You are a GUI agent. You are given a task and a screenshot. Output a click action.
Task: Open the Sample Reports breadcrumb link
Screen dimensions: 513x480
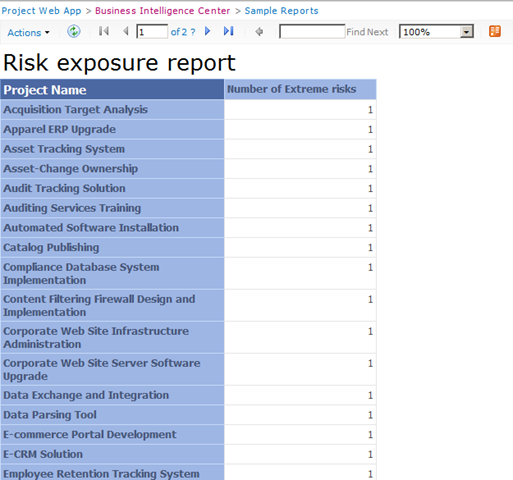pyautogui.click(x=282, y=11)
